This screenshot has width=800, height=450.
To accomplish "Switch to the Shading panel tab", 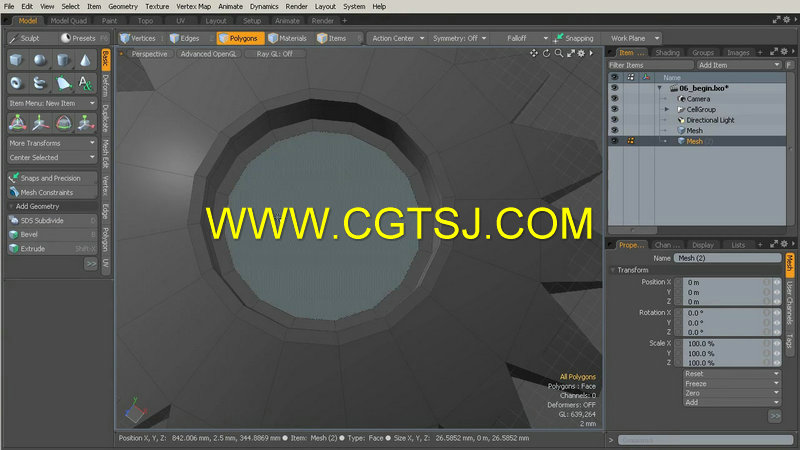I will click(667, 53).
